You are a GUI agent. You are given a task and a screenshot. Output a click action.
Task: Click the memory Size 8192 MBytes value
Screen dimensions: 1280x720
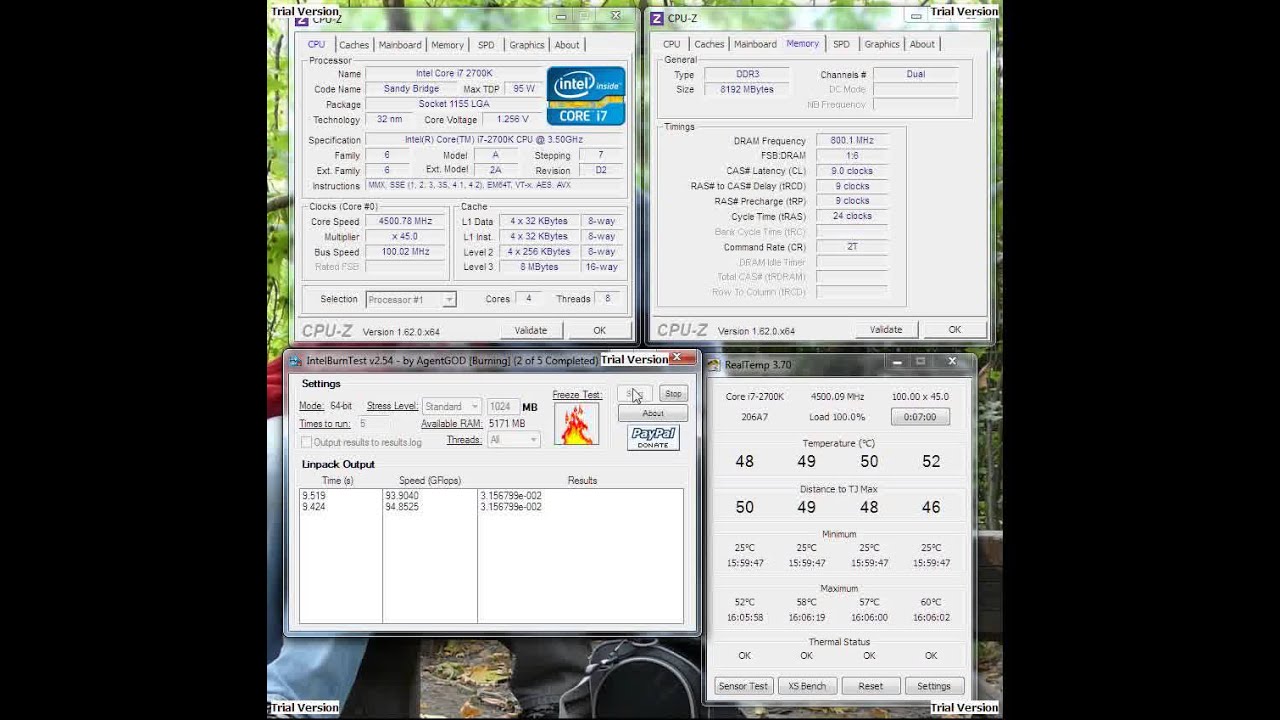pos(746,89)
